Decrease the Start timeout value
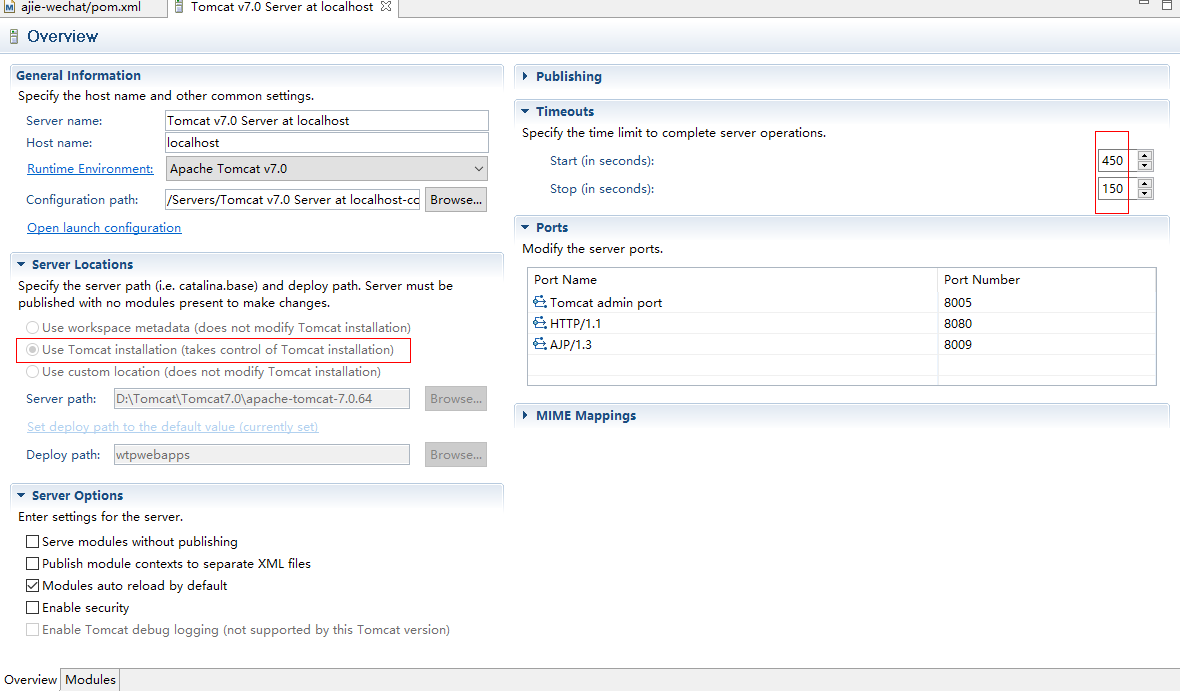 coord(1145,165)
